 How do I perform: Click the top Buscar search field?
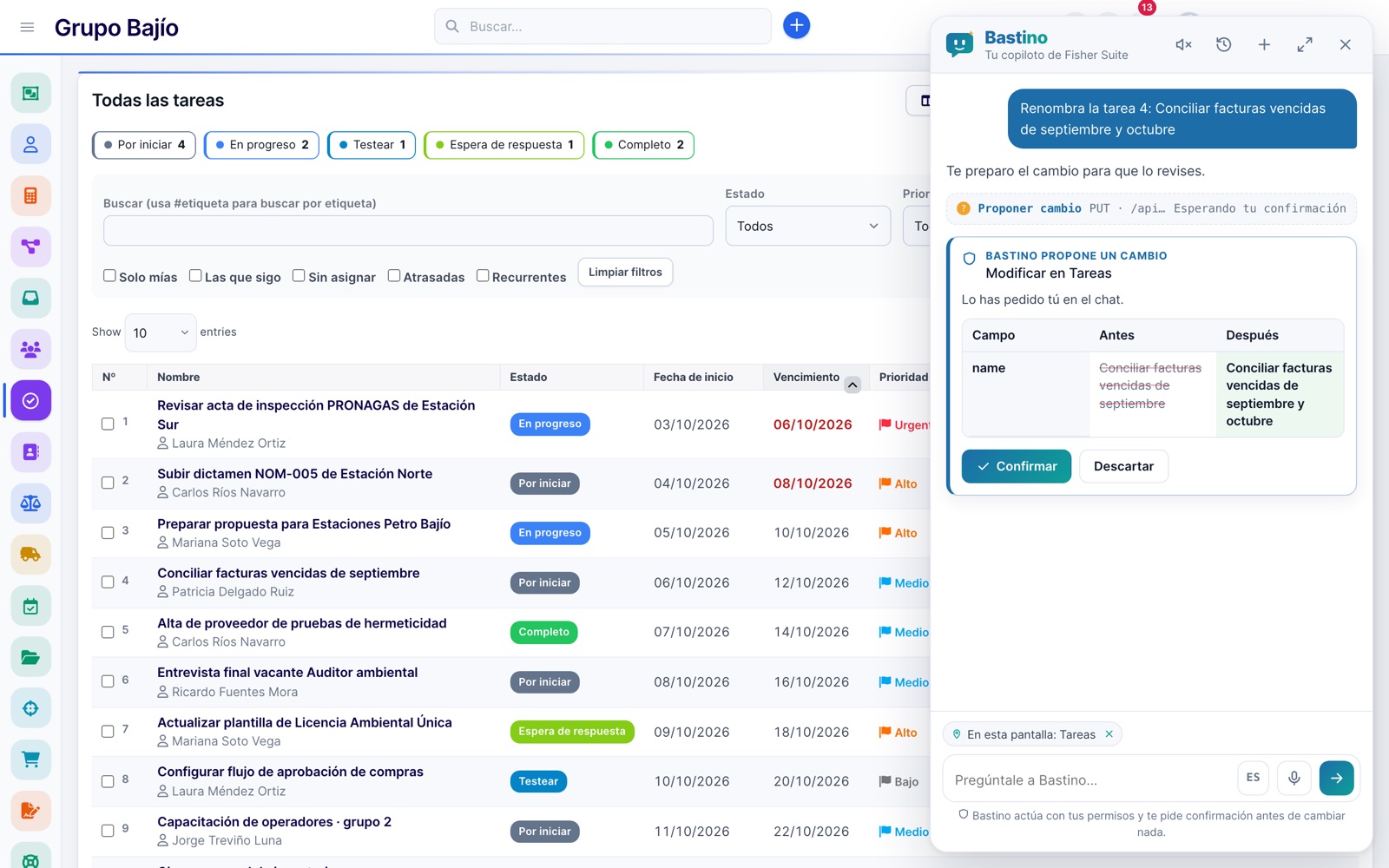click(x=602, y=26)
